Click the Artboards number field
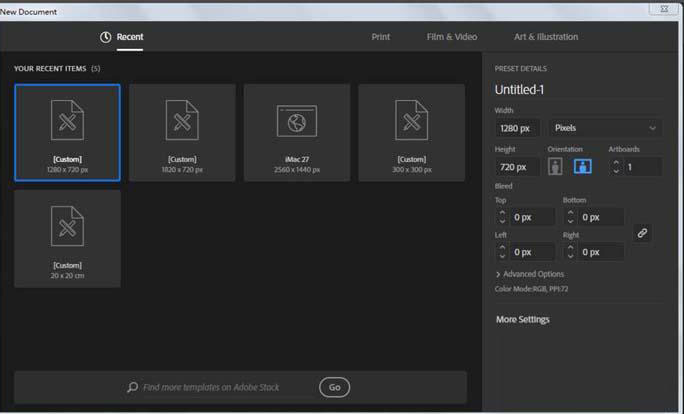 pyautogui.click(x=643, y=167)
